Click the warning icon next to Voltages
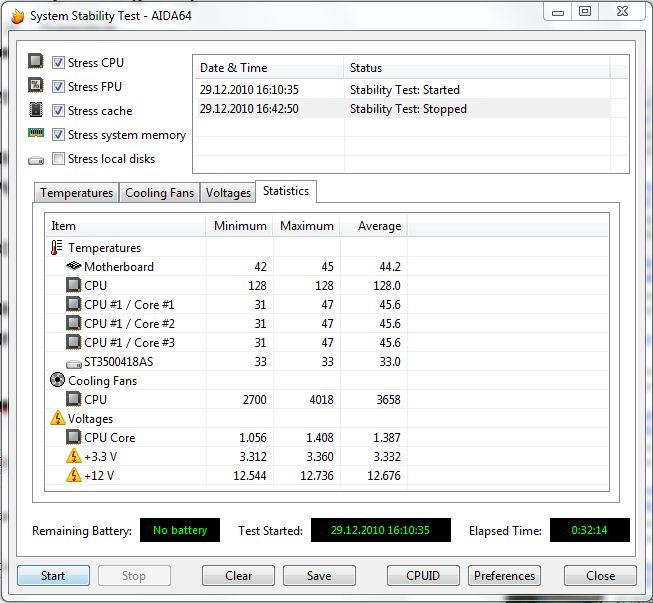 [57, 419]
